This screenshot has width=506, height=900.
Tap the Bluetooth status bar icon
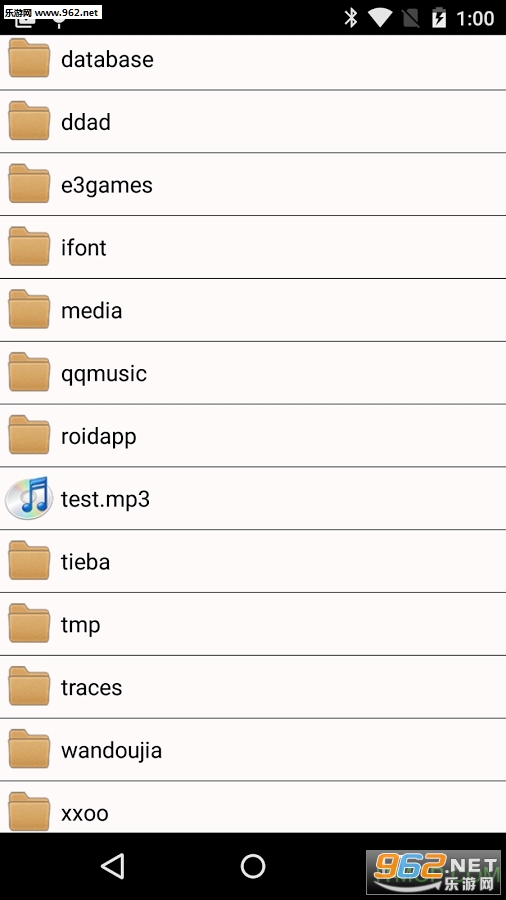351,18
